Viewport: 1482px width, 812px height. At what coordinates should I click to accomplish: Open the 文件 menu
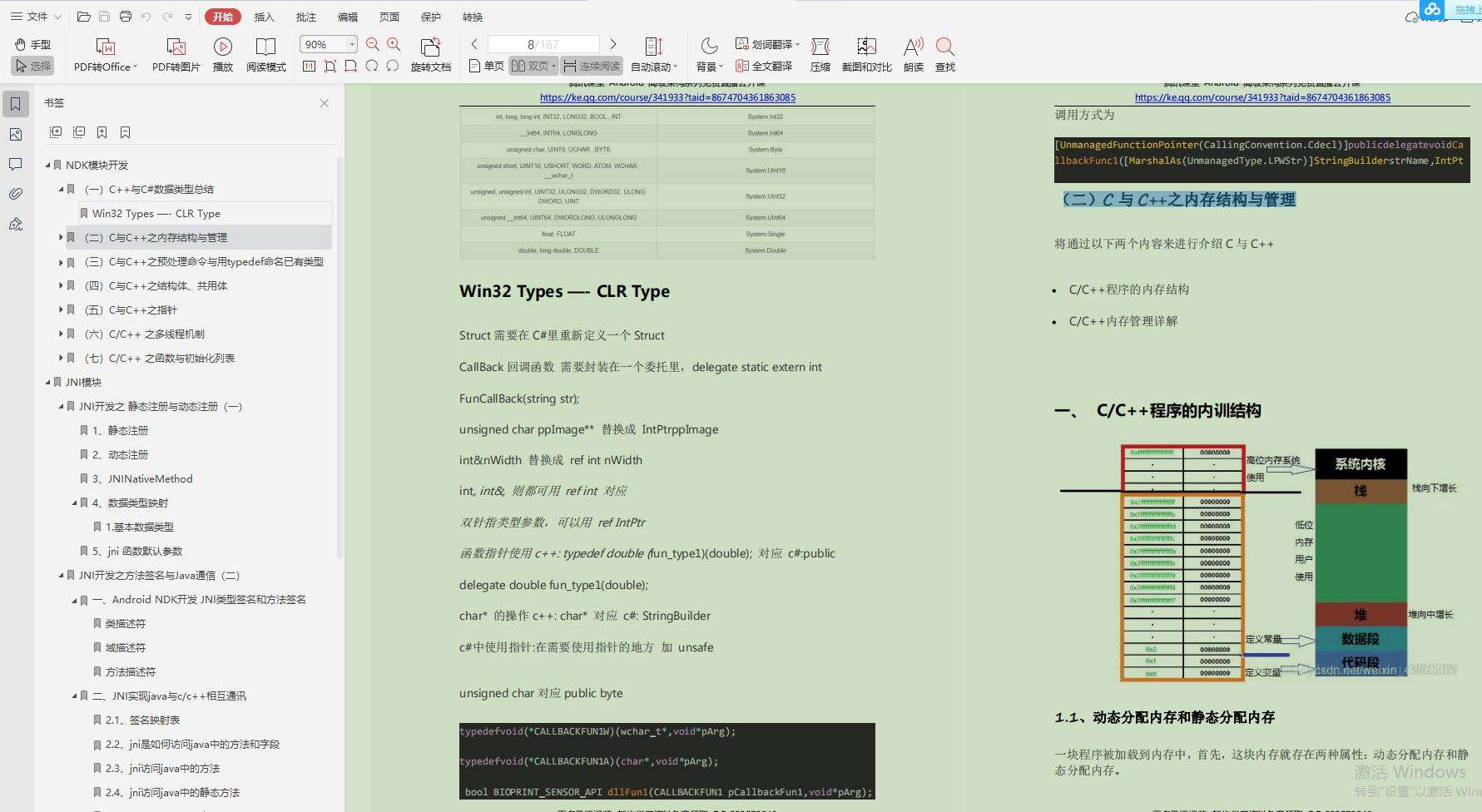(36, 16)
